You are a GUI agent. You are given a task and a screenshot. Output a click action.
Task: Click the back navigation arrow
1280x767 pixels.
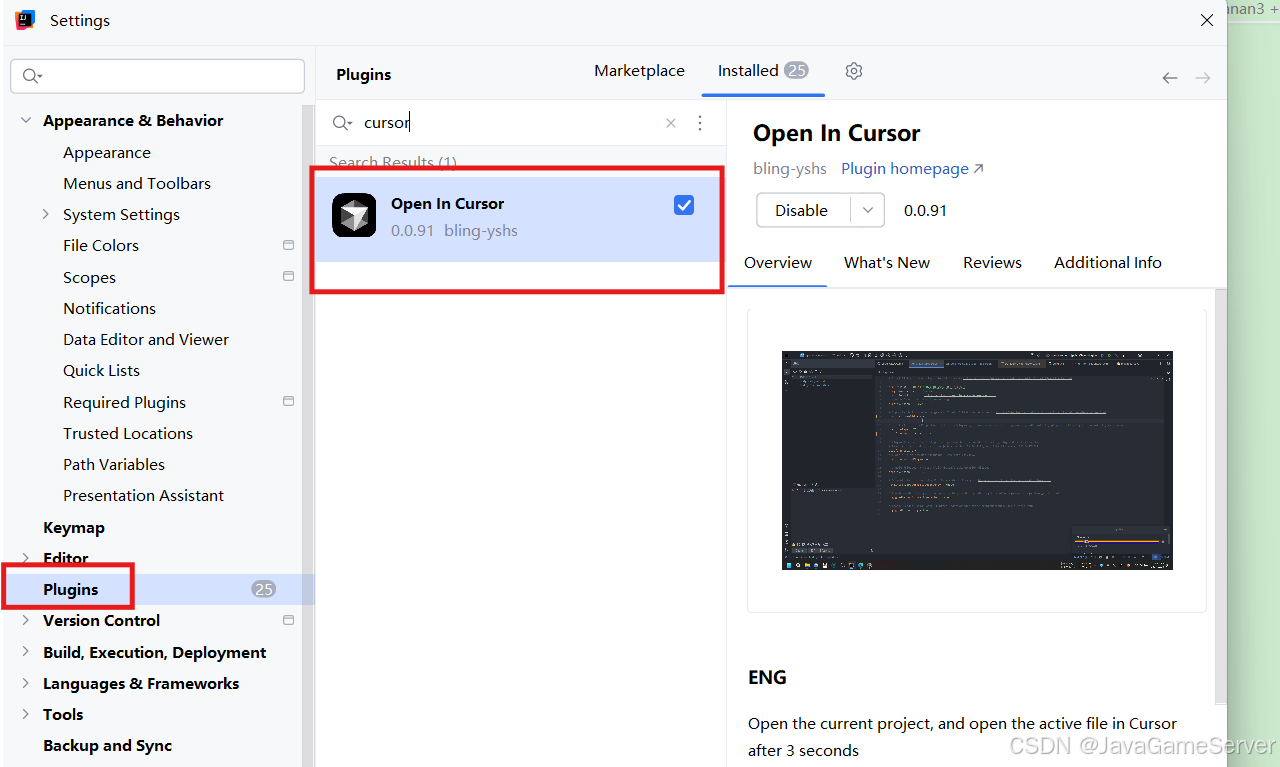point(1169,77)
